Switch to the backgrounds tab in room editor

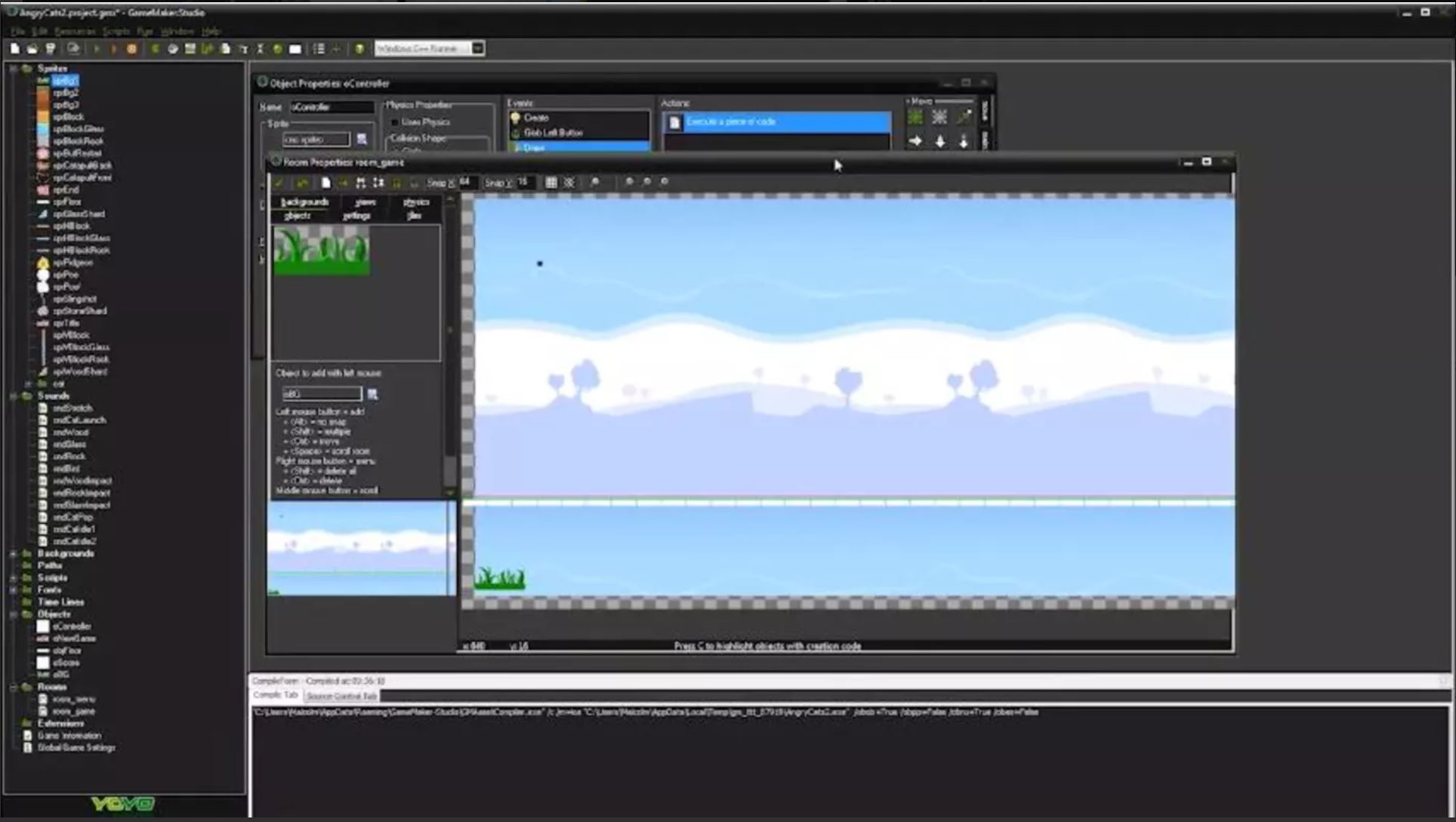[304, 202]
